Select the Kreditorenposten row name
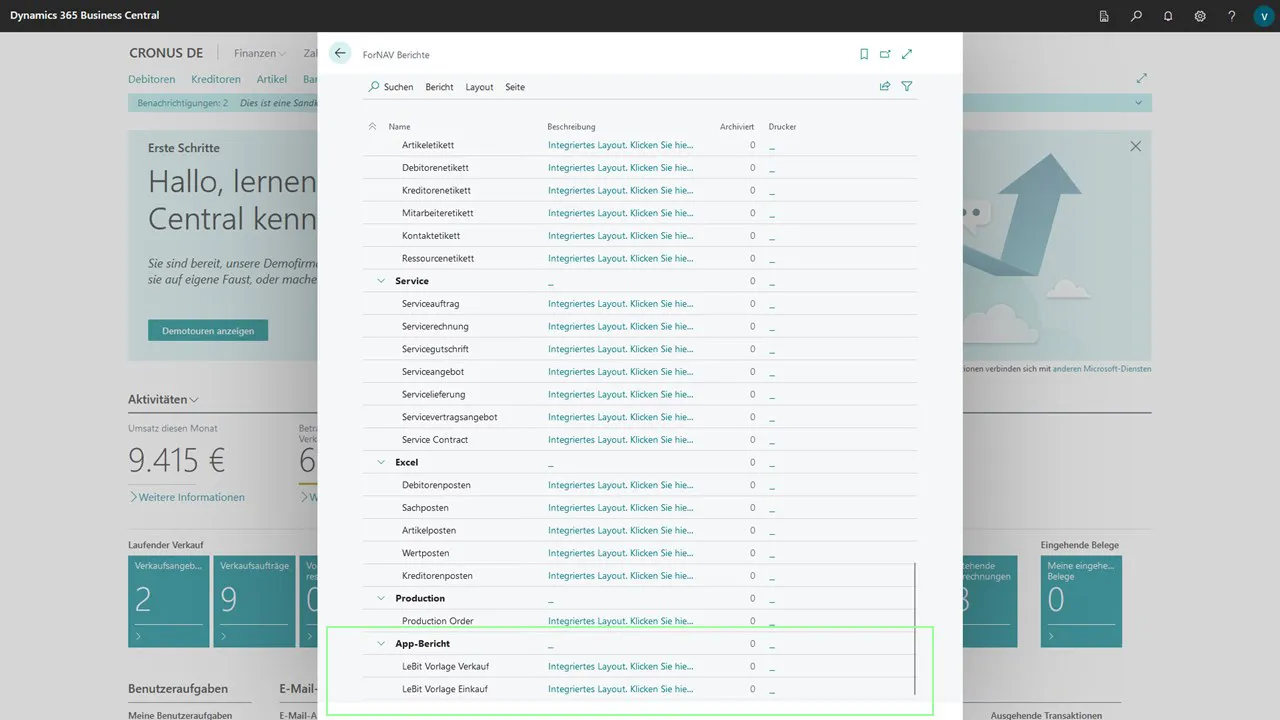Image resolution: width=1280 pixels, height=720 pixels. 437,576
